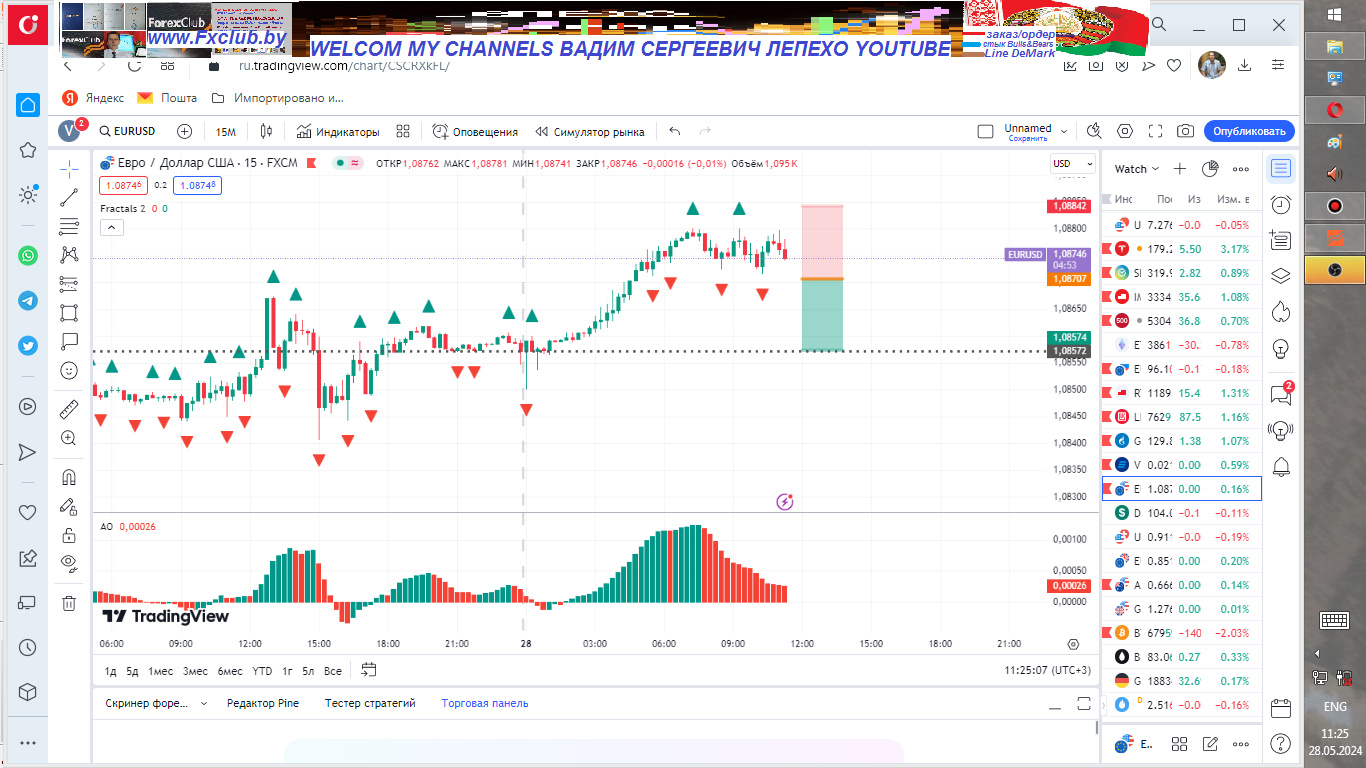Toggle stay-in-drawing-mode pencil lock
Viewport: 1366px width, 768px height.
(69, 506)
